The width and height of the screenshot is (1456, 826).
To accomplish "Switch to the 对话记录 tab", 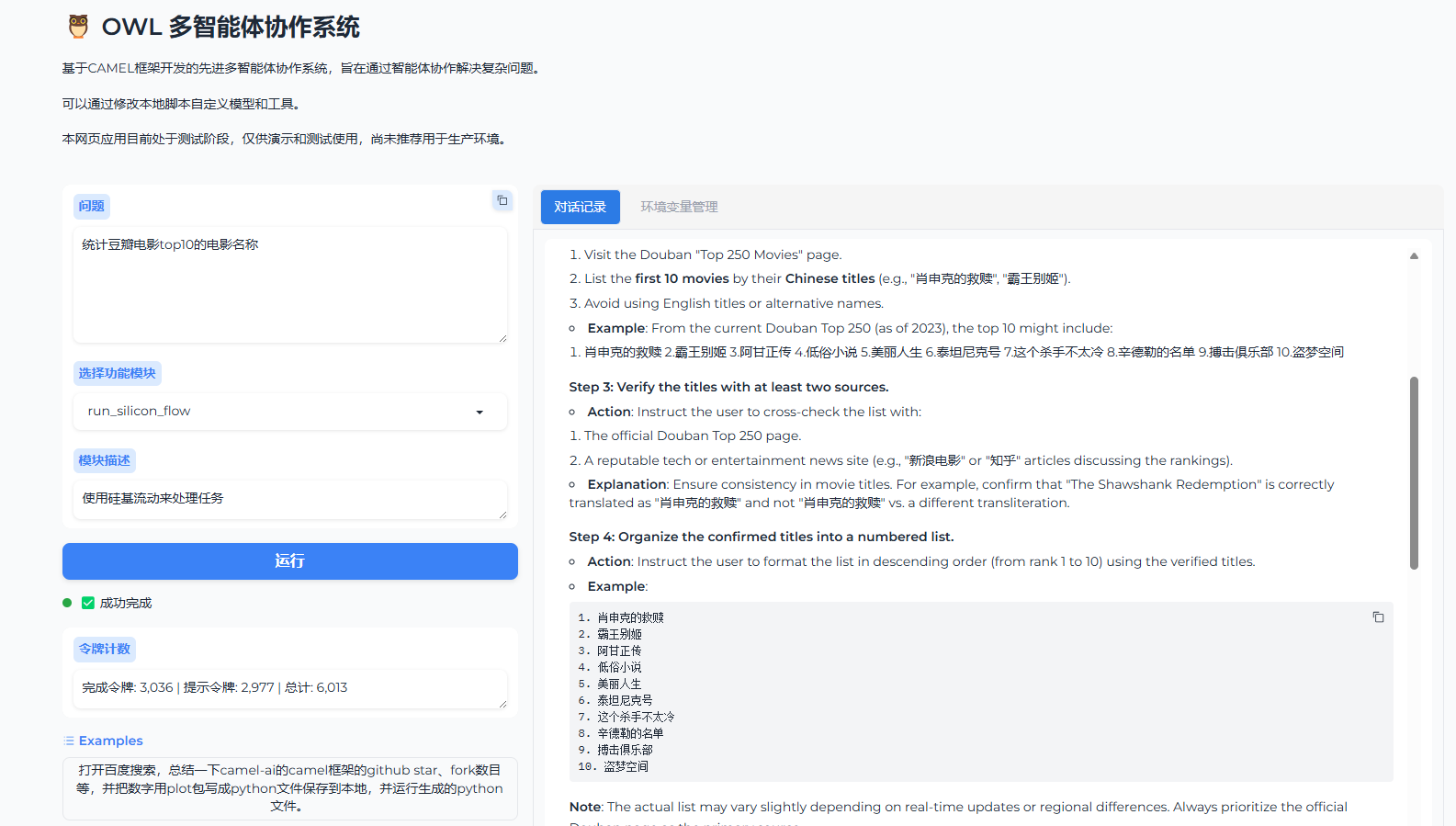I will tap(580, 207).
